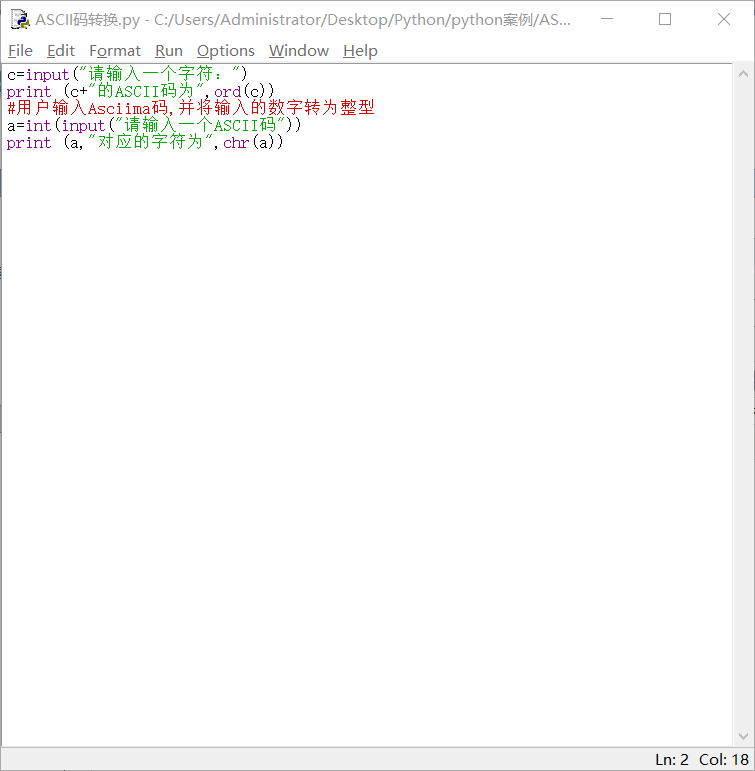Place cursor in print line with ord(c)
Image resolution: width=755 pixels, height=771 pixels.
click(140, 91)
